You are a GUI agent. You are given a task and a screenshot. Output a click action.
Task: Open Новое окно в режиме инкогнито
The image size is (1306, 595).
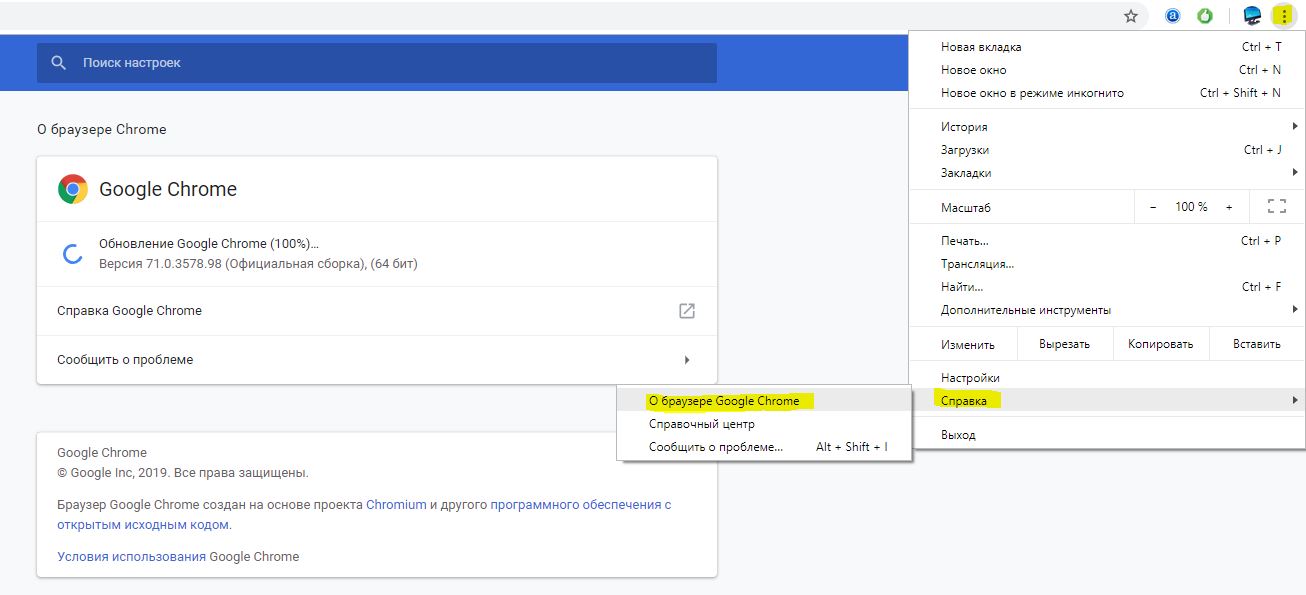point(1107,93)
